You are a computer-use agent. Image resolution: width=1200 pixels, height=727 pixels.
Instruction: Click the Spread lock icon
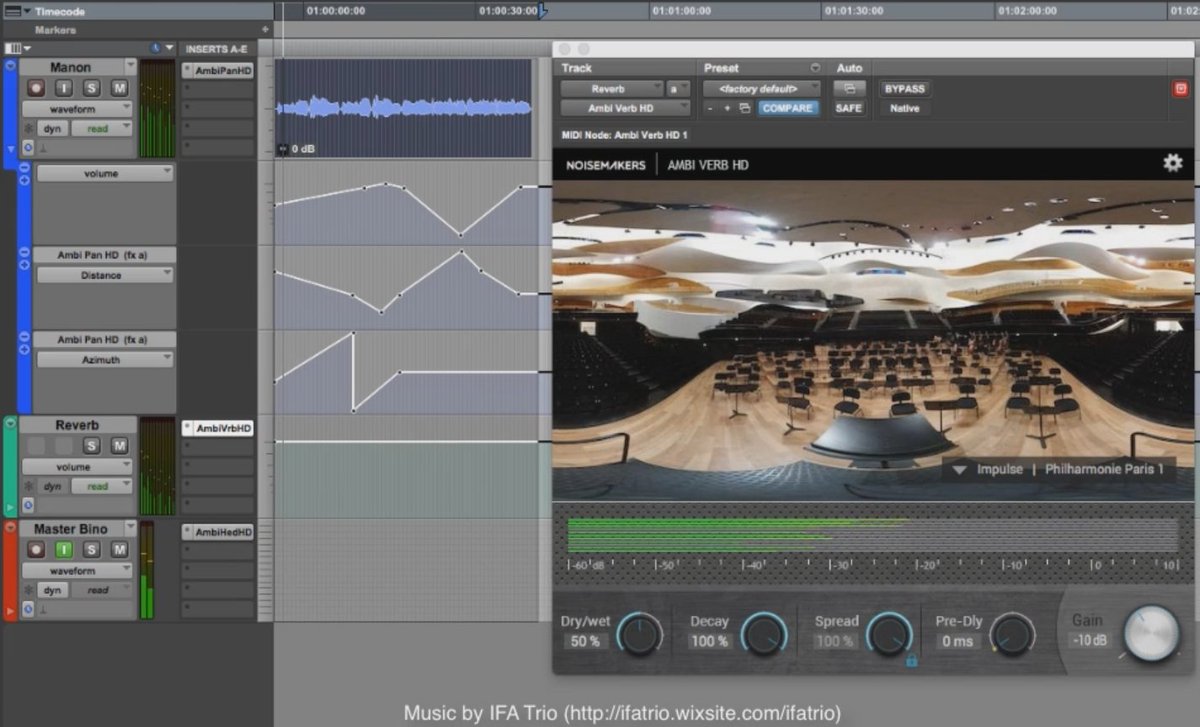[x=912, y=660]
